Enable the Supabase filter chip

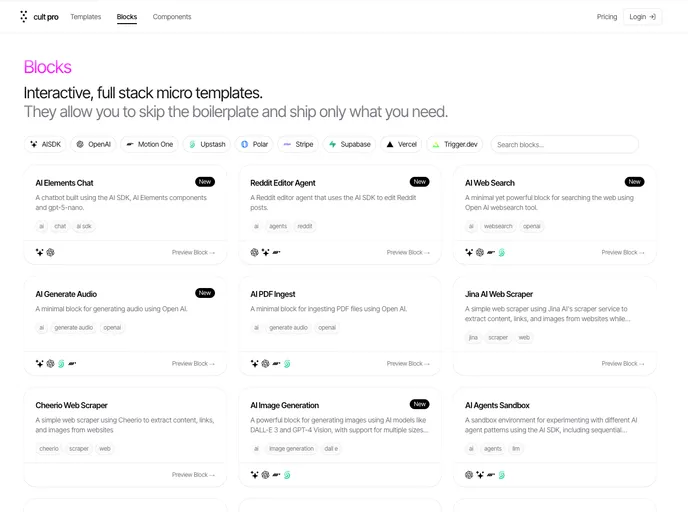tap(349, 144)
